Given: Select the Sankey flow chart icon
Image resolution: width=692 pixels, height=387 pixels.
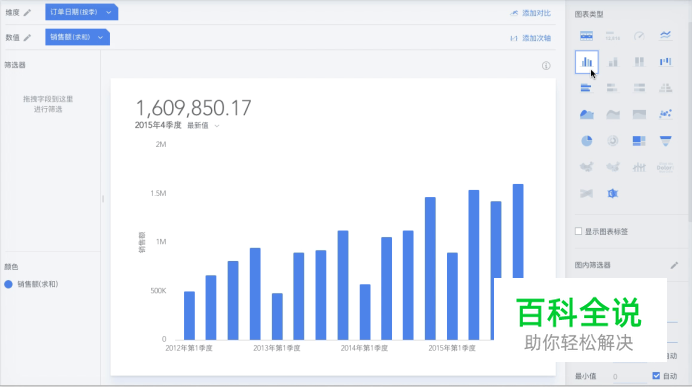Looking at the screenshot, I should click(x=586, y=193).
